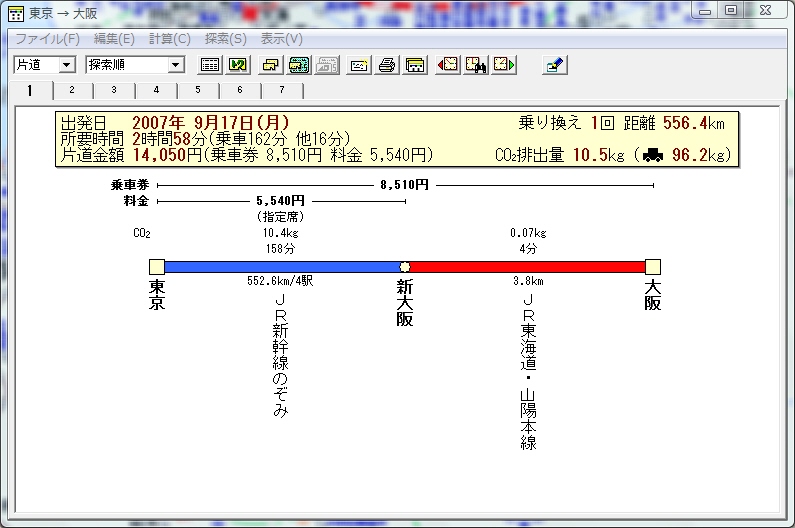
Task: Click the printer icon in toolbar
Action: [387, 65]
